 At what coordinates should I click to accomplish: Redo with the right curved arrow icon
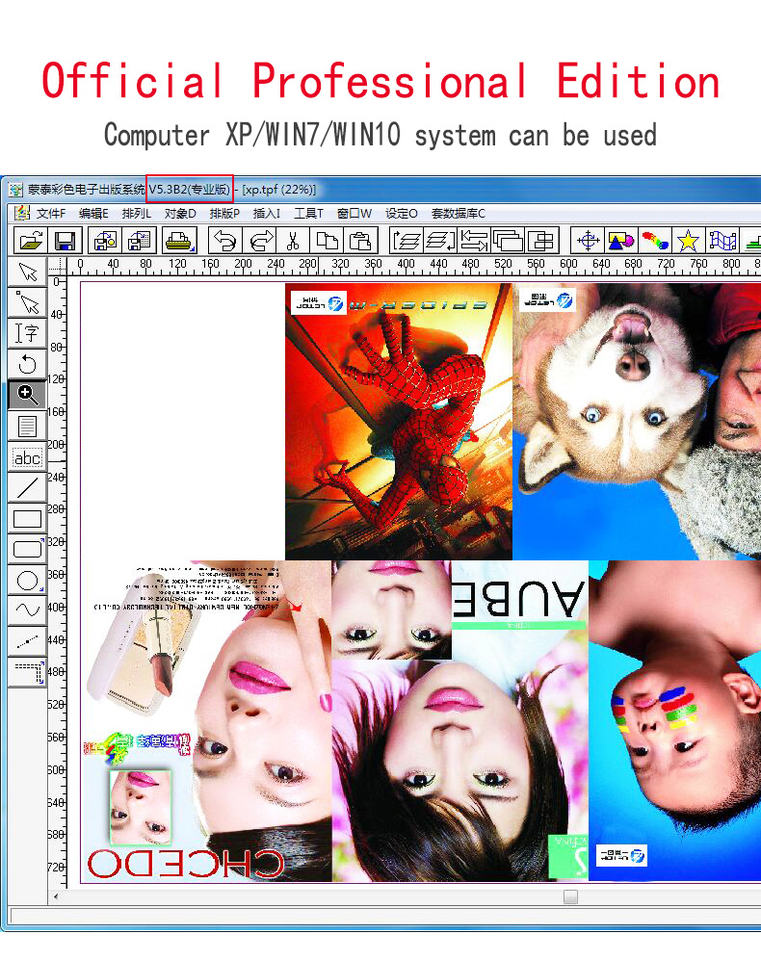260,241
